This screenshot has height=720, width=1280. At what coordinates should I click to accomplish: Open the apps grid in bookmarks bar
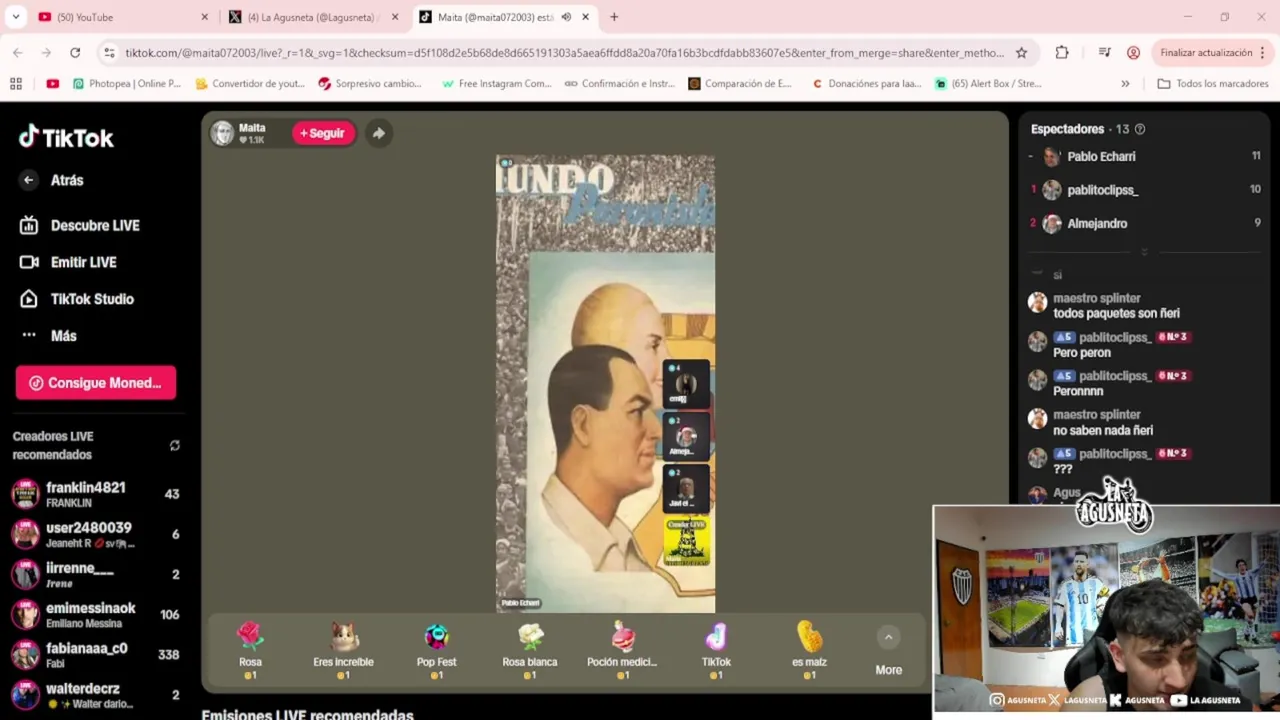point(15,84)
